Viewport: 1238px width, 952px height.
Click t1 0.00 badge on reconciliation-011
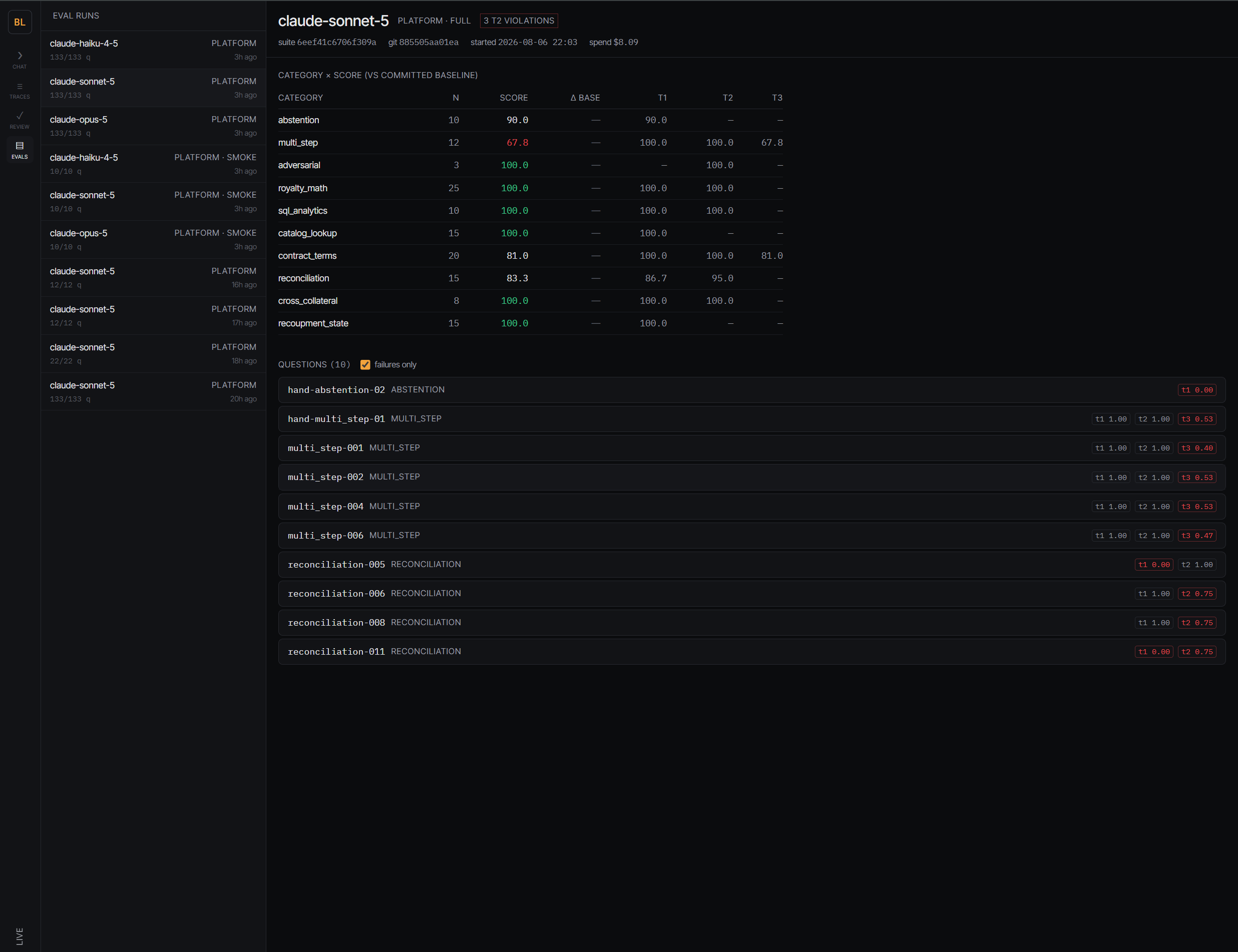click(1153, 652)
